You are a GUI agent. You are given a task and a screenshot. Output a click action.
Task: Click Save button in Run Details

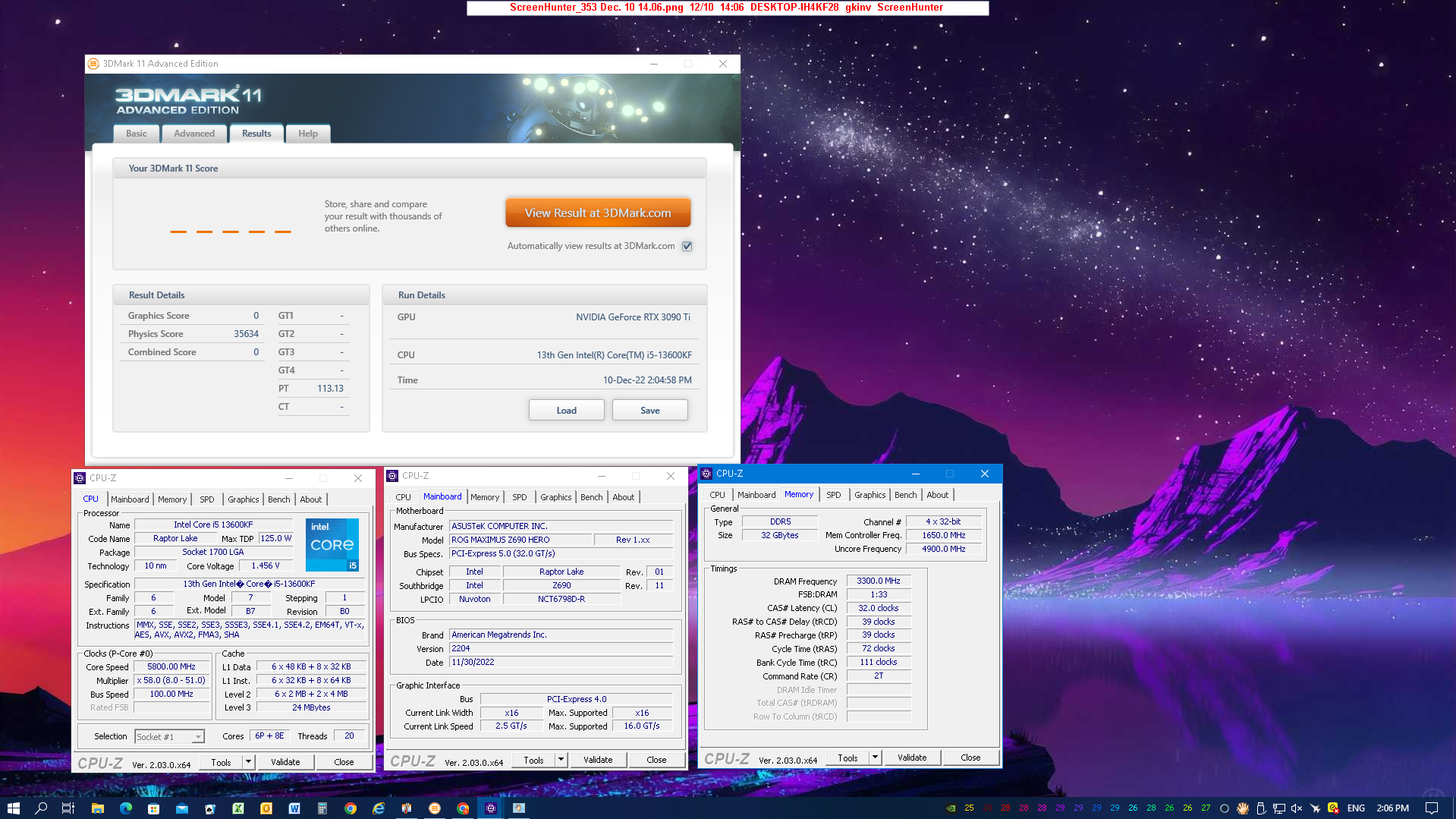[650, 410]
